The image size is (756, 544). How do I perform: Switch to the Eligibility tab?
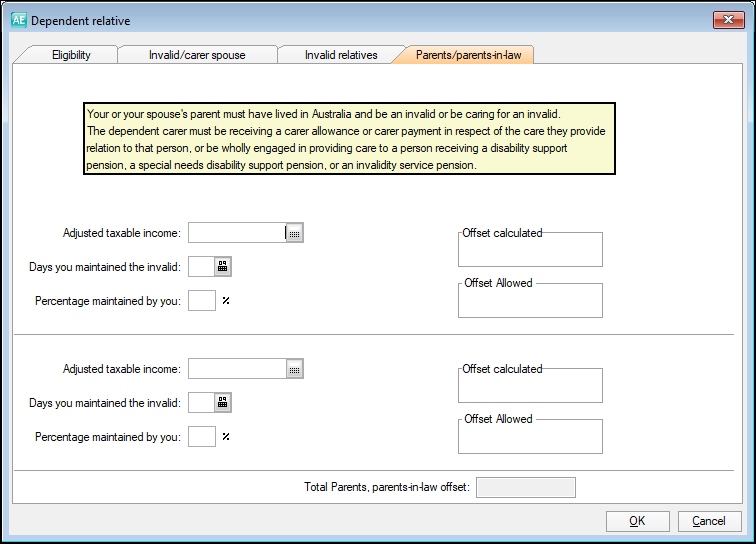(71, 55)
